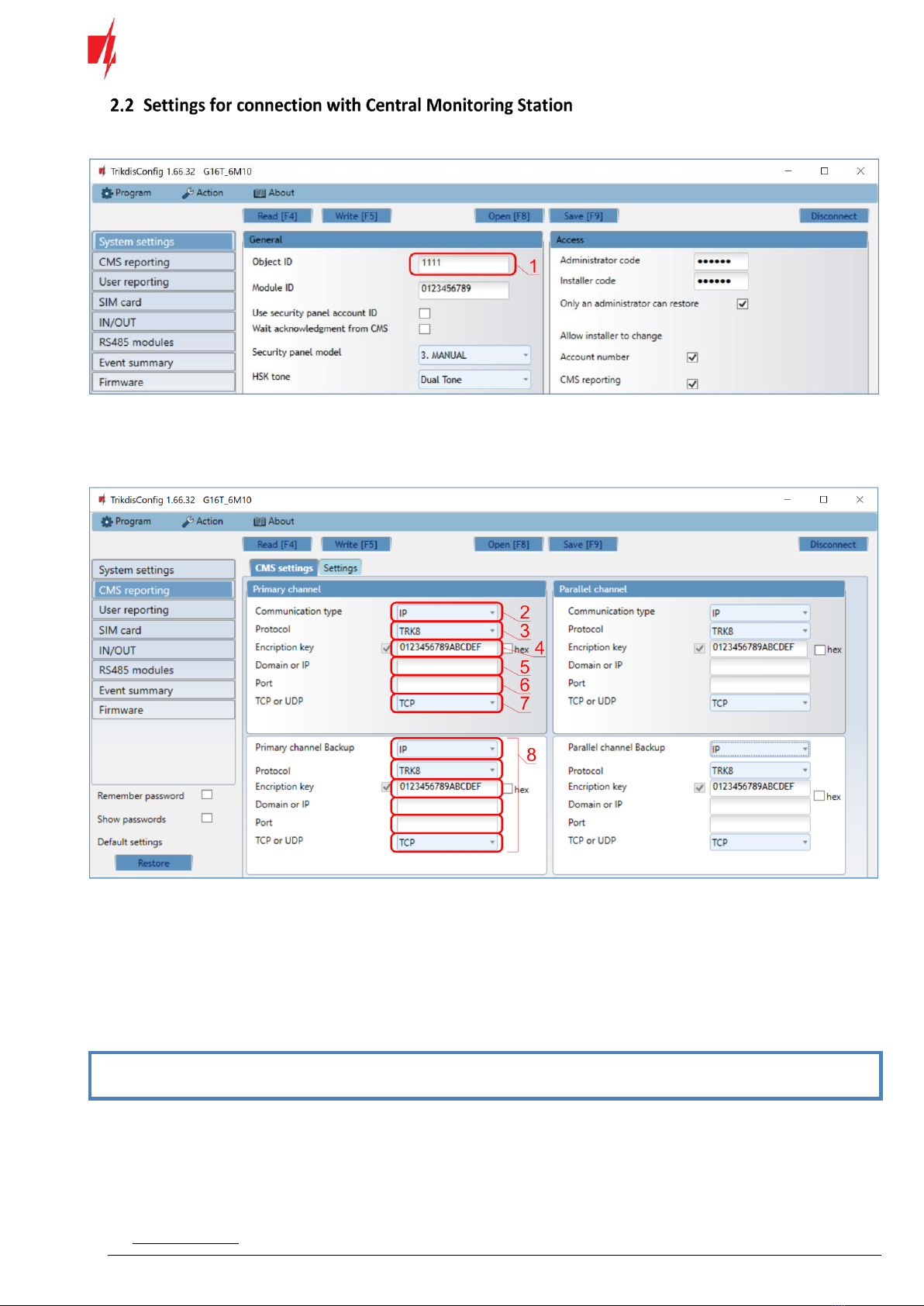Viewport: 924px width, 1306px height.
Task: Switch to the CMS settings tab
Action: tap(284, 568)
